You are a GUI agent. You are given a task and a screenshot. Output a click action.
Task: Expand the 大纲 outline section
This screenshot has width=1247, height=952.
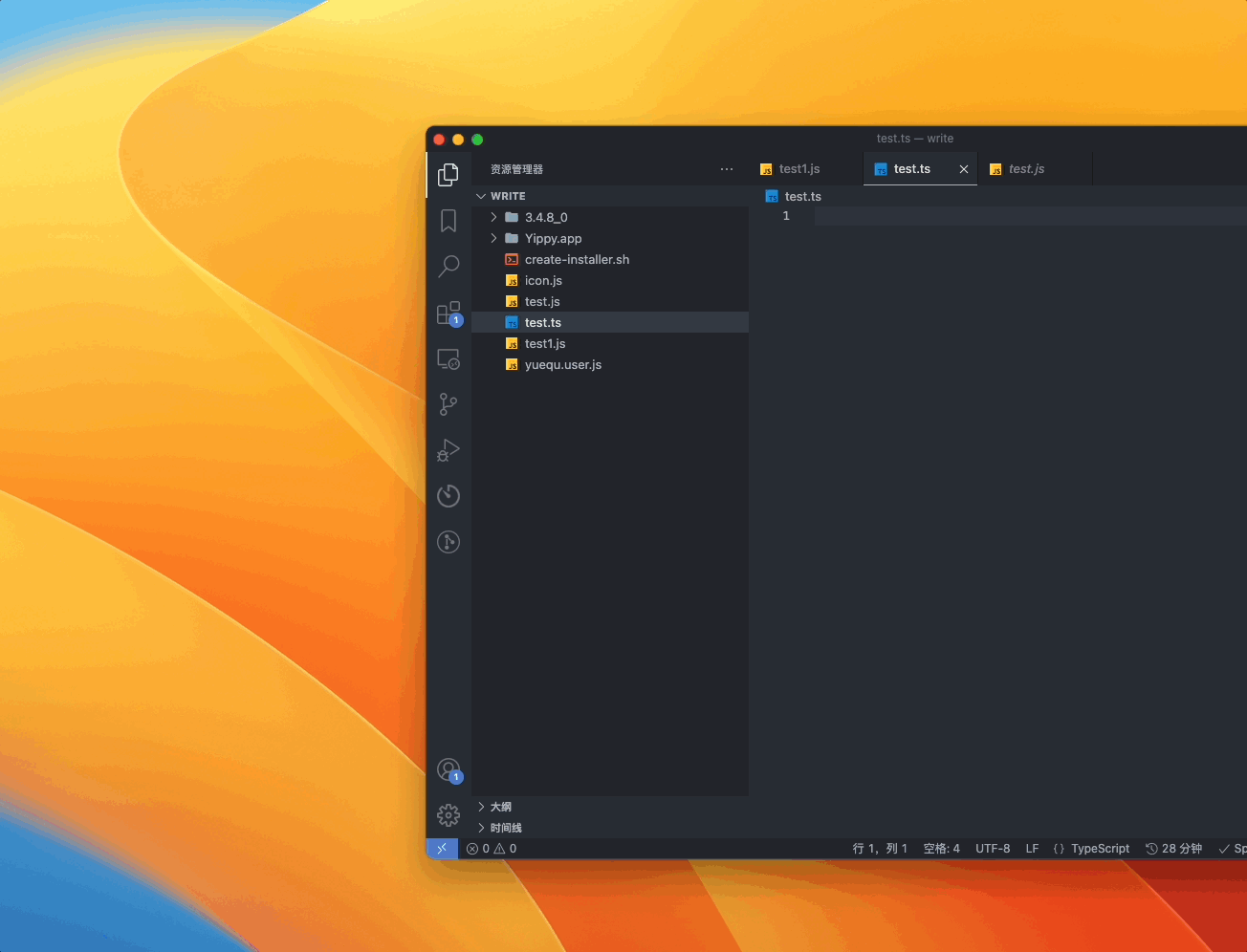tap(610, 807)
